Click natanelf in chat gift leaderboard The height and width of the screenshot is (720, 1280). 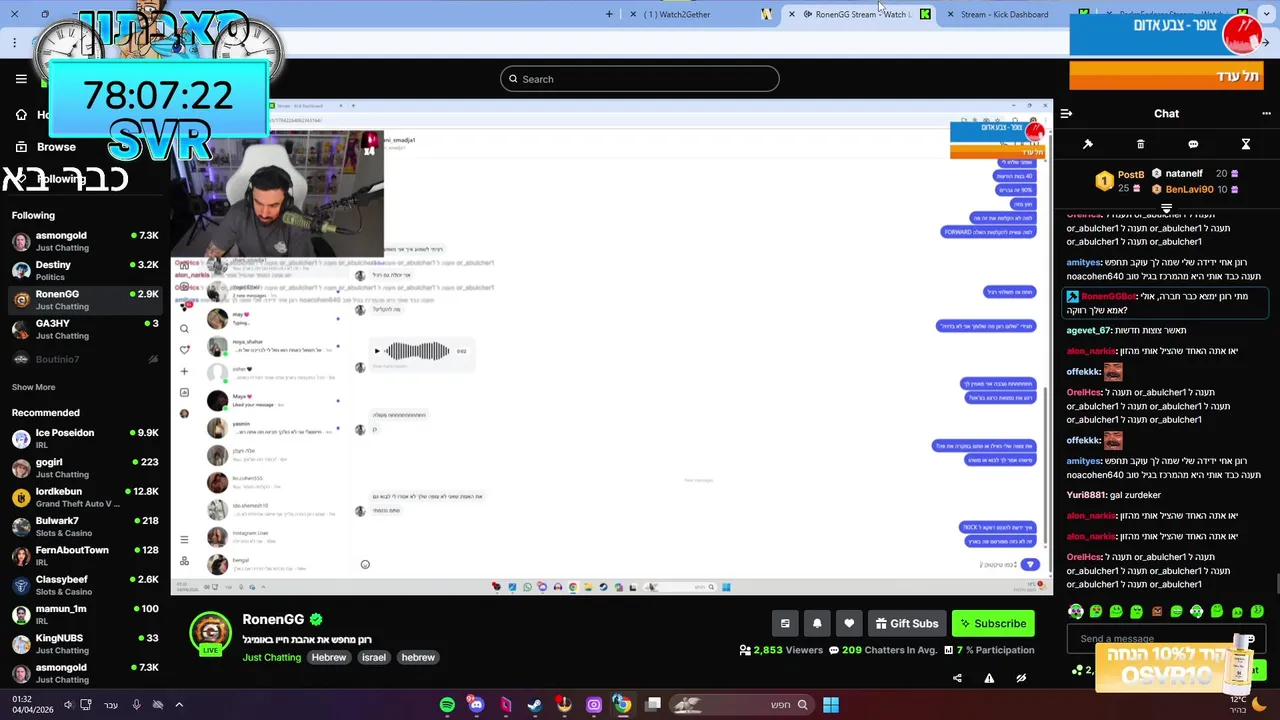(x=1196, y=174)
